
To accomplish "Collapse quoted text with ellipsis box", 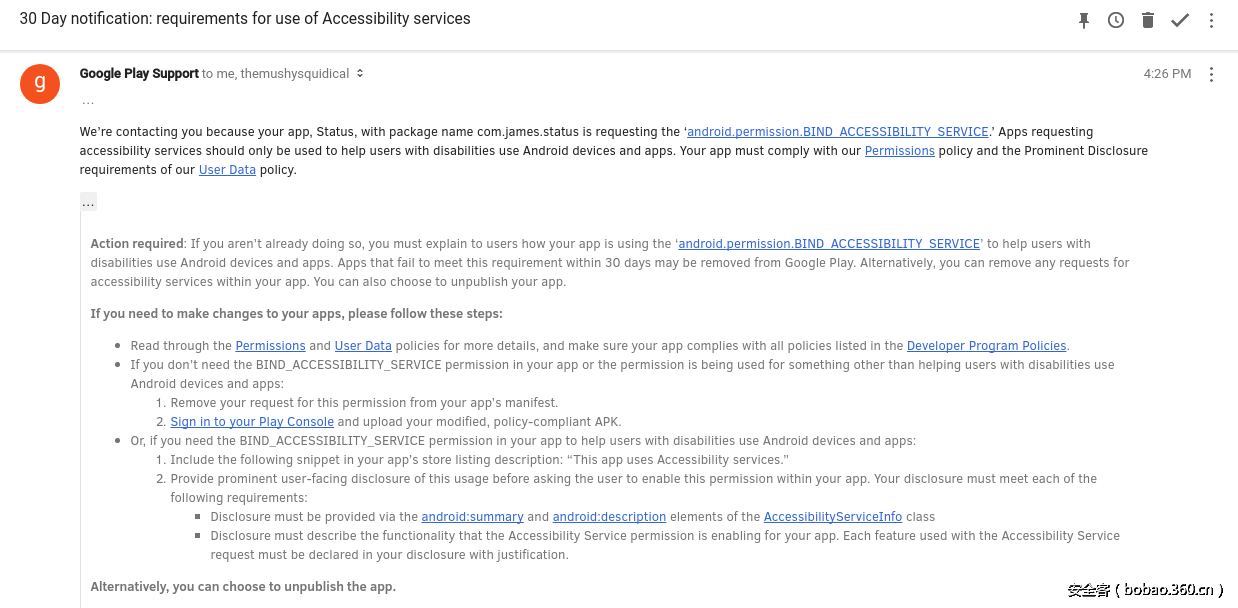I will pyautogui.click(x=88, y=202).
